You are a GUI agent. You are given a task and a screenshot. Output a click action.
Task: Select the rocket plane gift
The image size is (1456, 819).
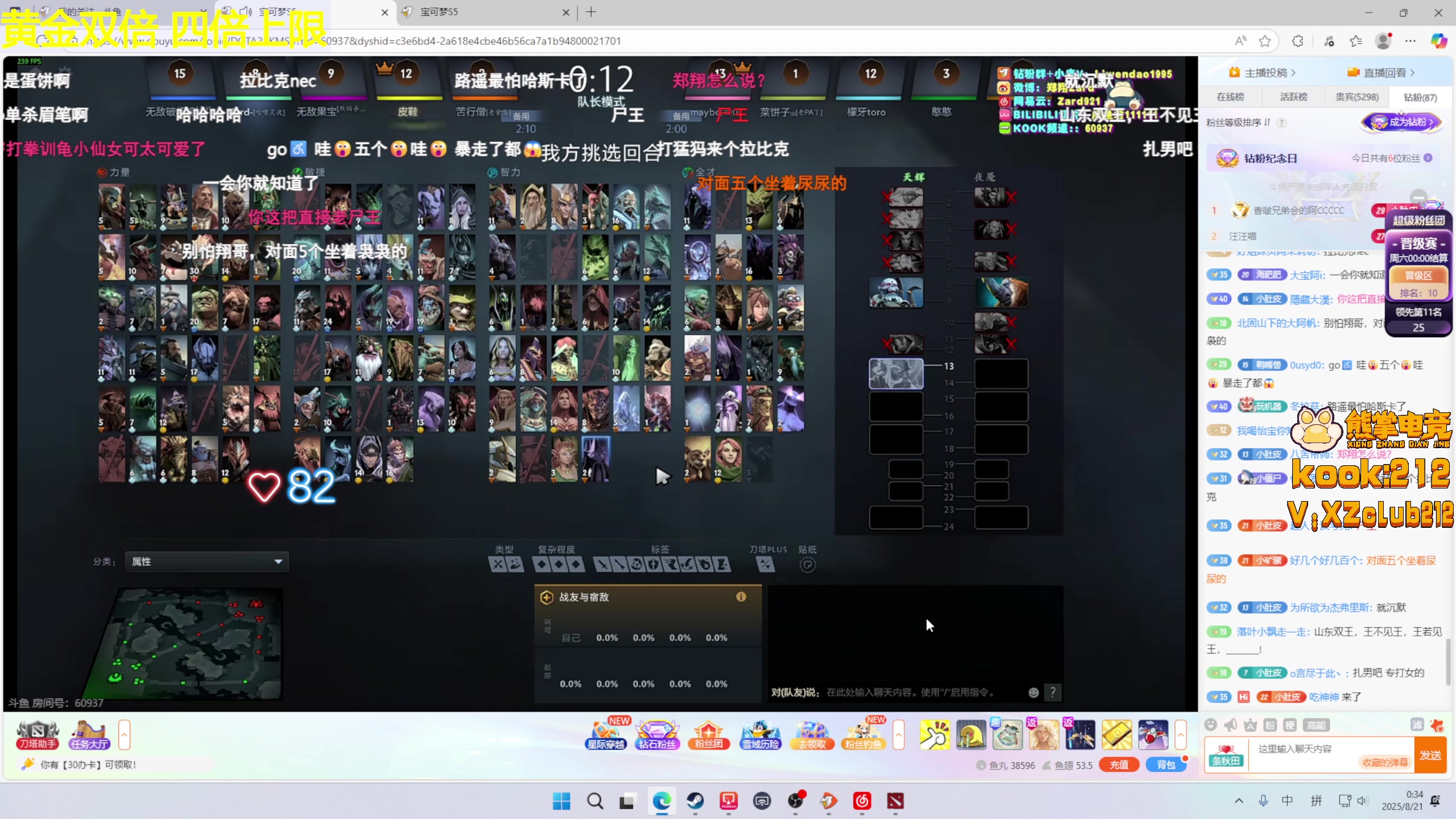click(1153, 735)
